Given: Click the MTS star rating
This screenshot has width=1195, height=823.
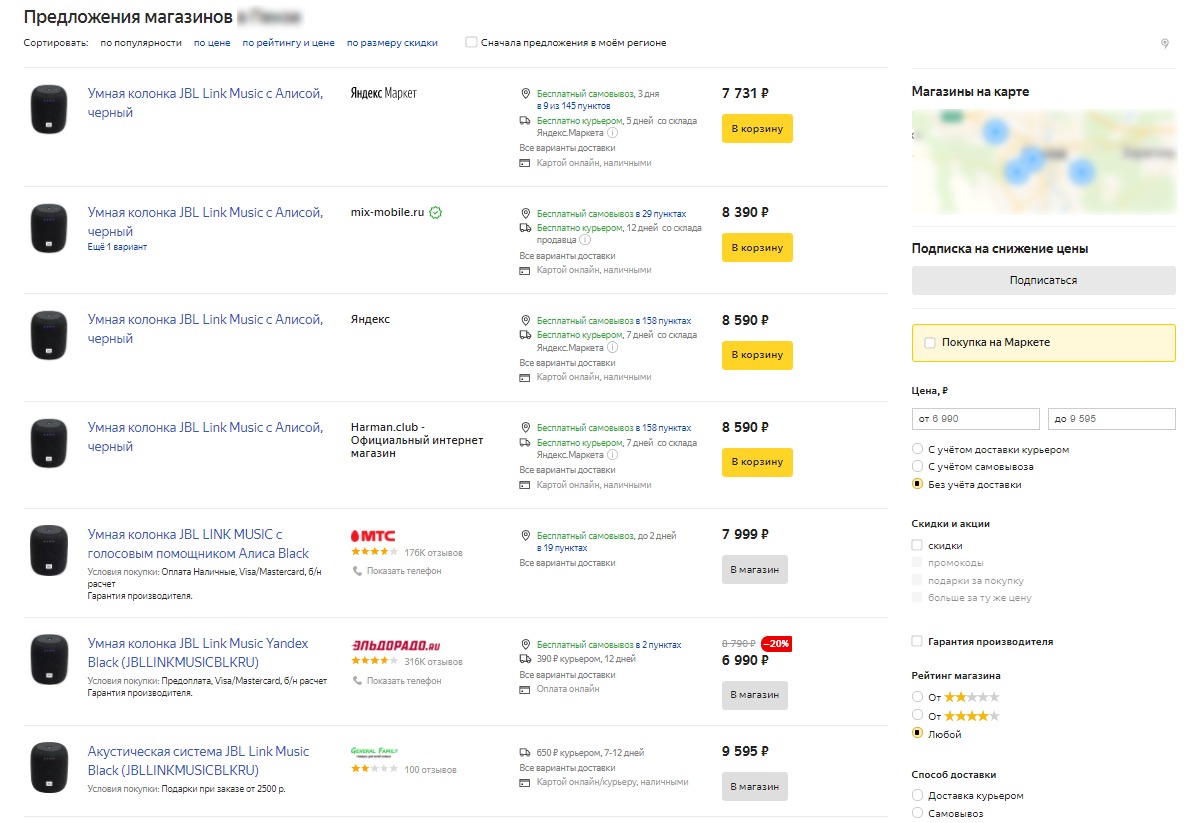Looking at the screenshot, I should tap(374, 552).
